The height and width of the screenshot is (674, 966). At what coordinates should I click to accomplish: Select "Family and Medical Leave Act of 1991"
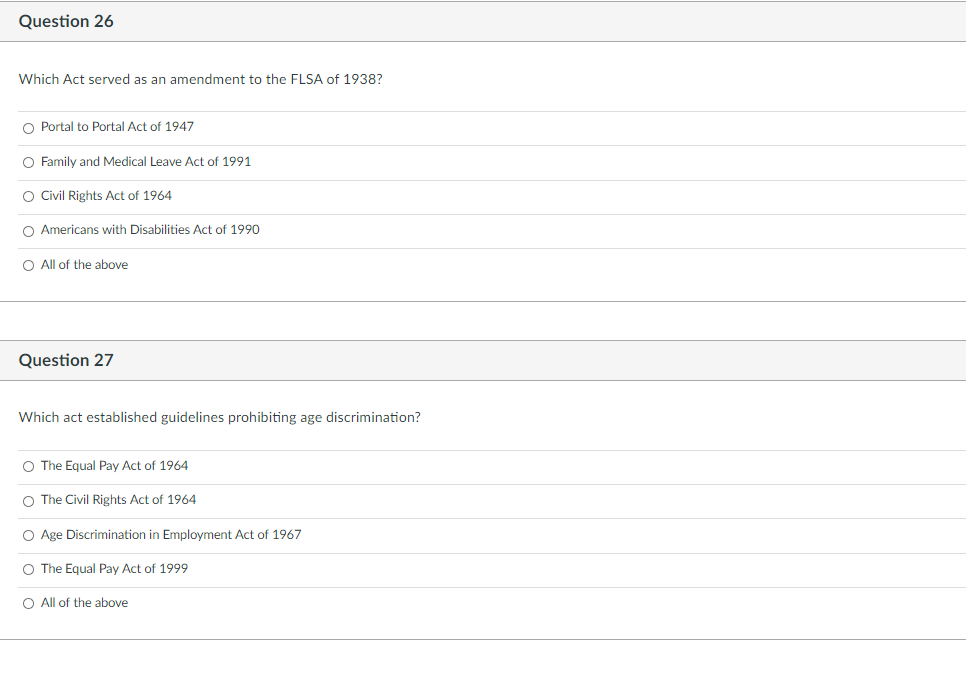[x=28, y=161]
